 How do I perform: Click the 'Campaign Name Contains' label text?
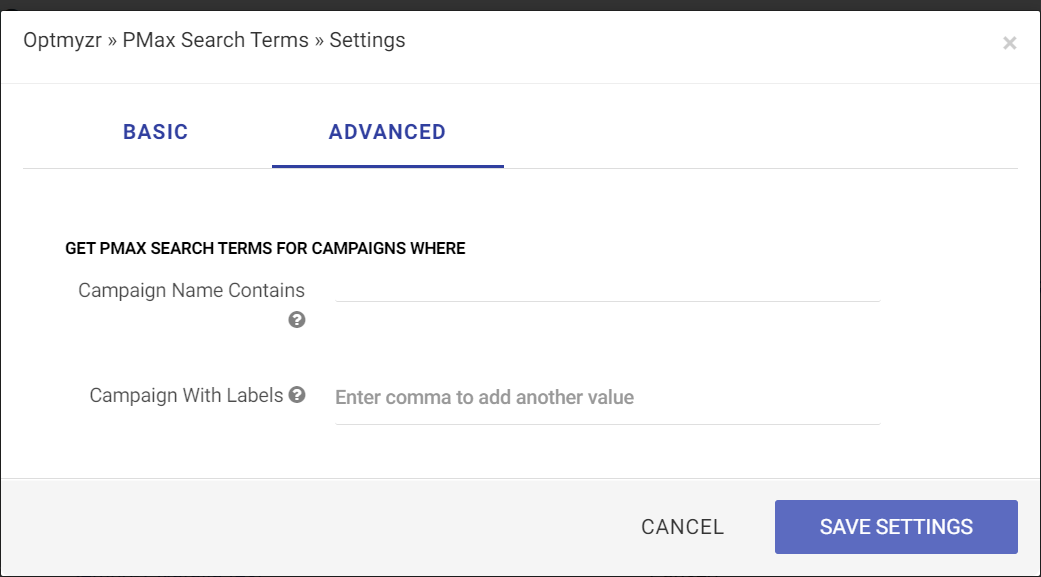191,290
